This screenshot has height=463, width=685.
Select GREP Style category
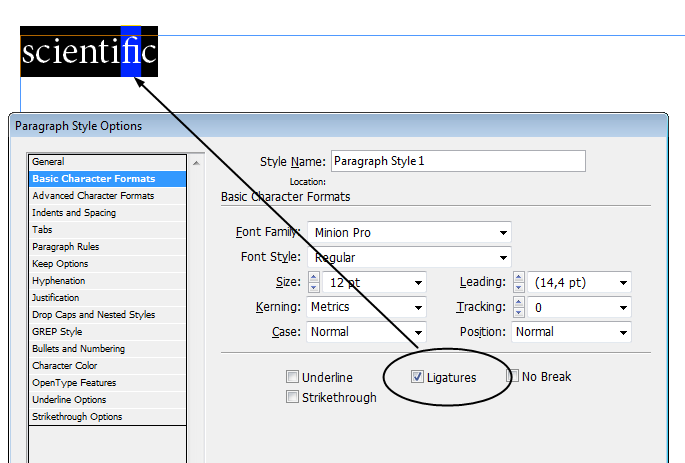coord(107,332)
